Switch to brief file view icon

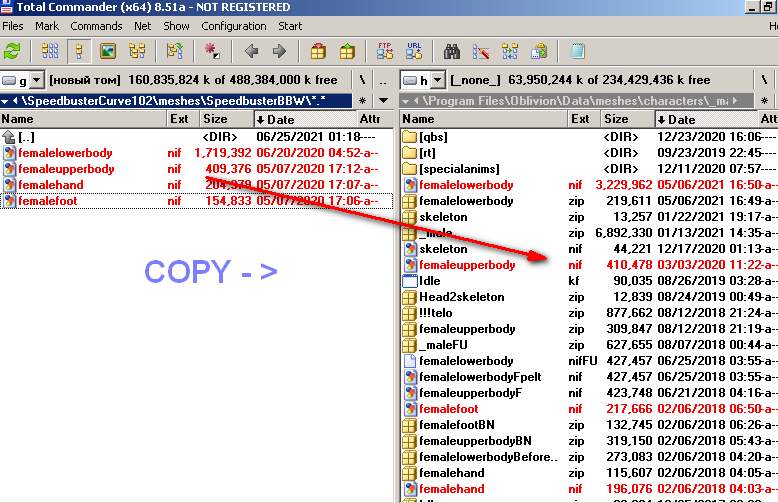pyautogui.click(x=50, y=51)
